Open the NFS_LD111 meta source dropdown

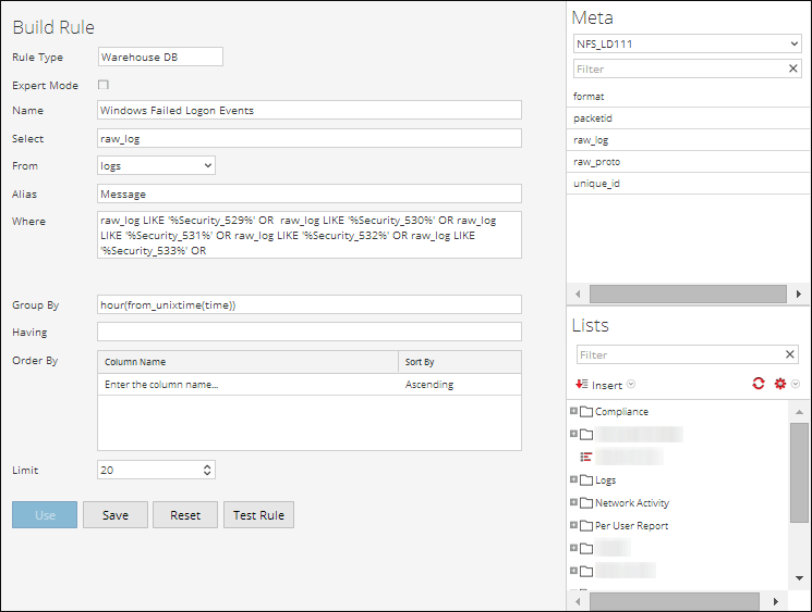point(795,44)
